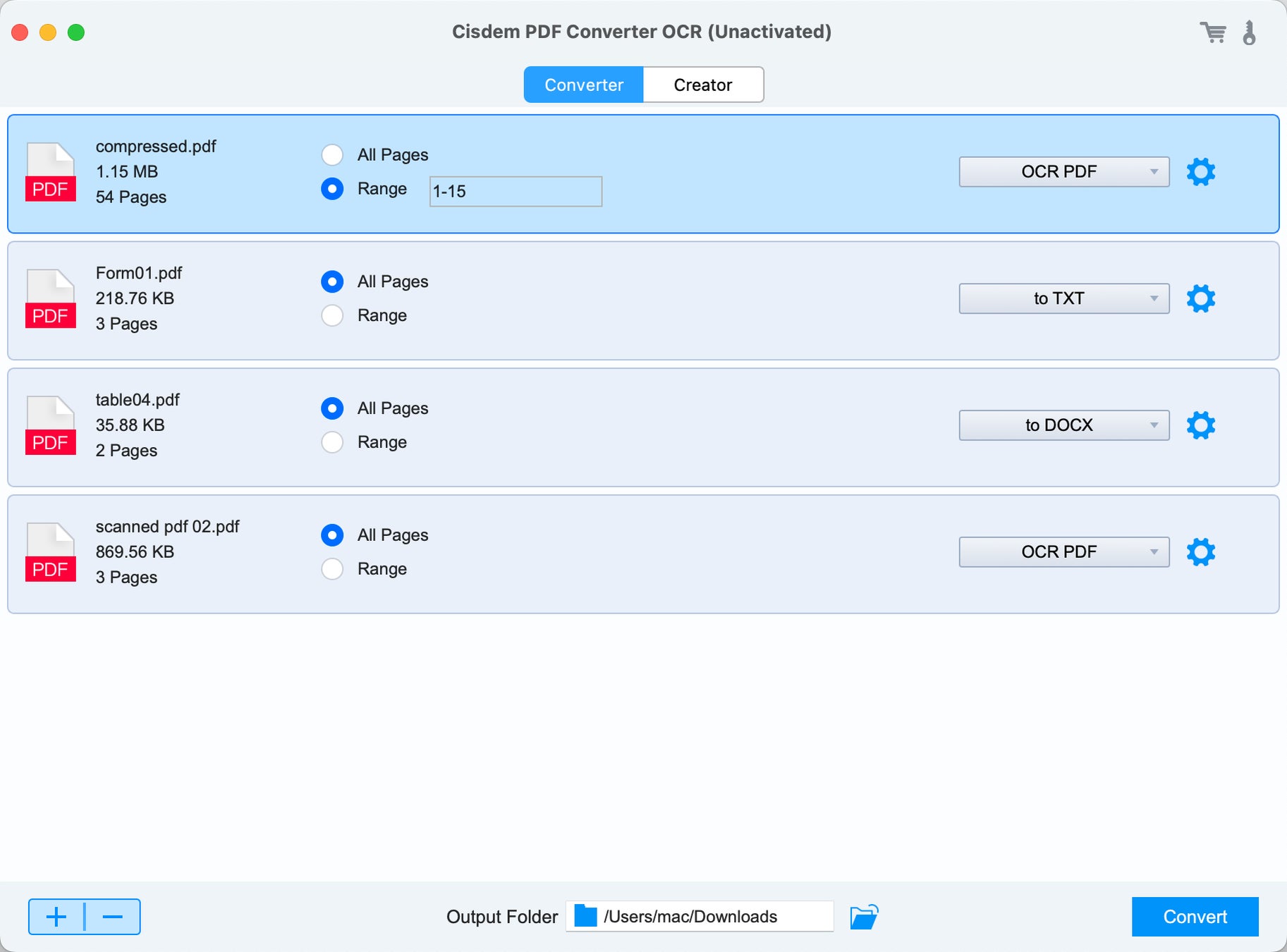Add a file with the plus button
The height and width of the screenshot is (952, 1287).
(56, 917)
